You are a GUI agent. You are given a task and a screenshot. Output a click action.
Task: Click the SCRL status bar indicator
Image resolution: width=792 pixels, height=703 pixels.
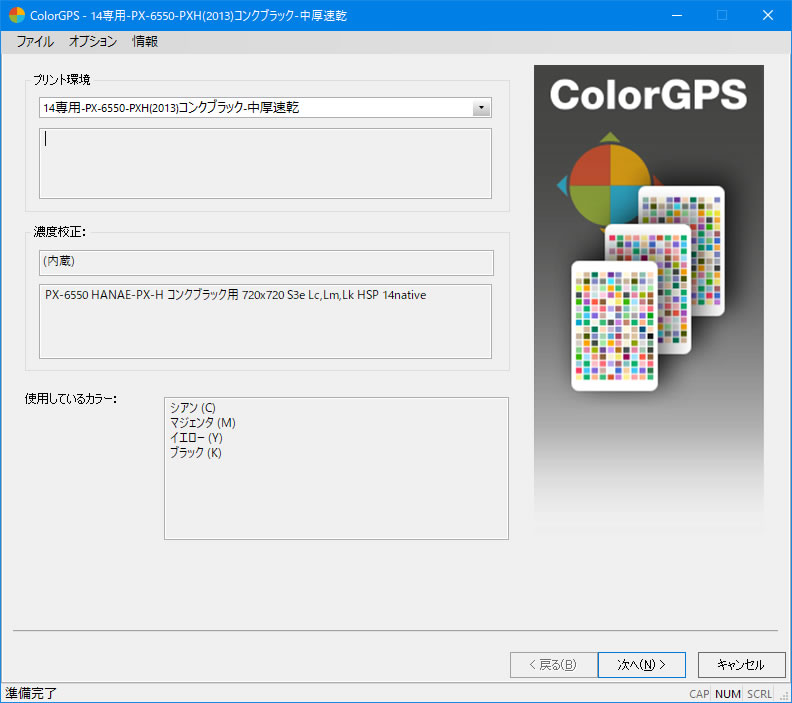pos(759,694)
